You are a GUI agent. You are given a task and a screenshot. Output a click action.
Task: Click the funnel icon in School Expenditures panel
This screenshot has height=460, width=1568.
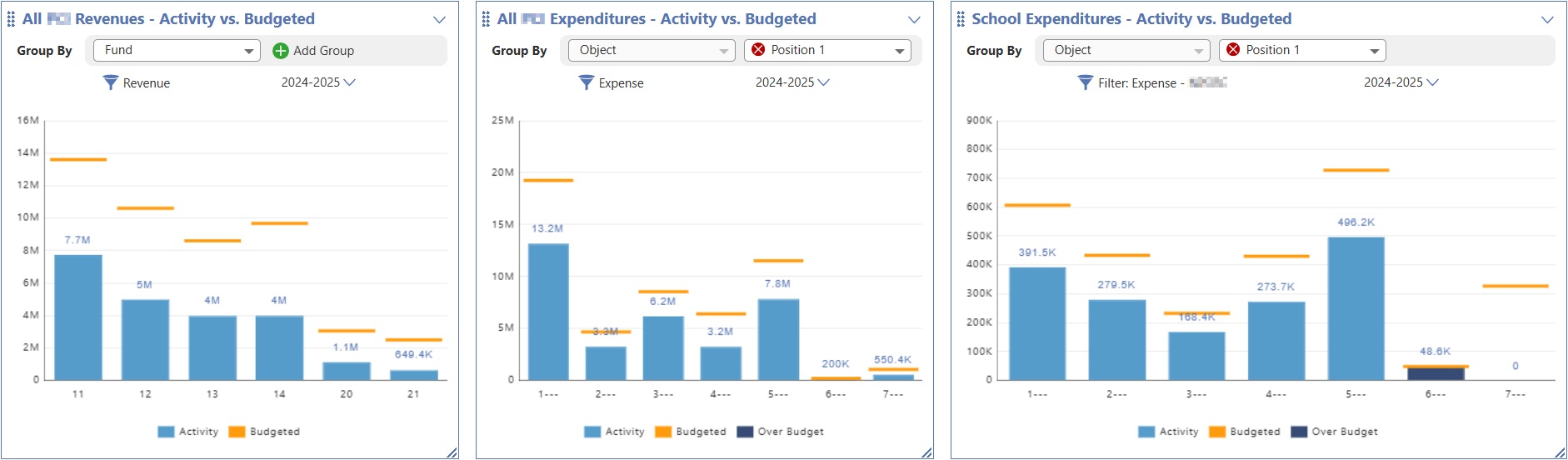[x=1085, y=82]
